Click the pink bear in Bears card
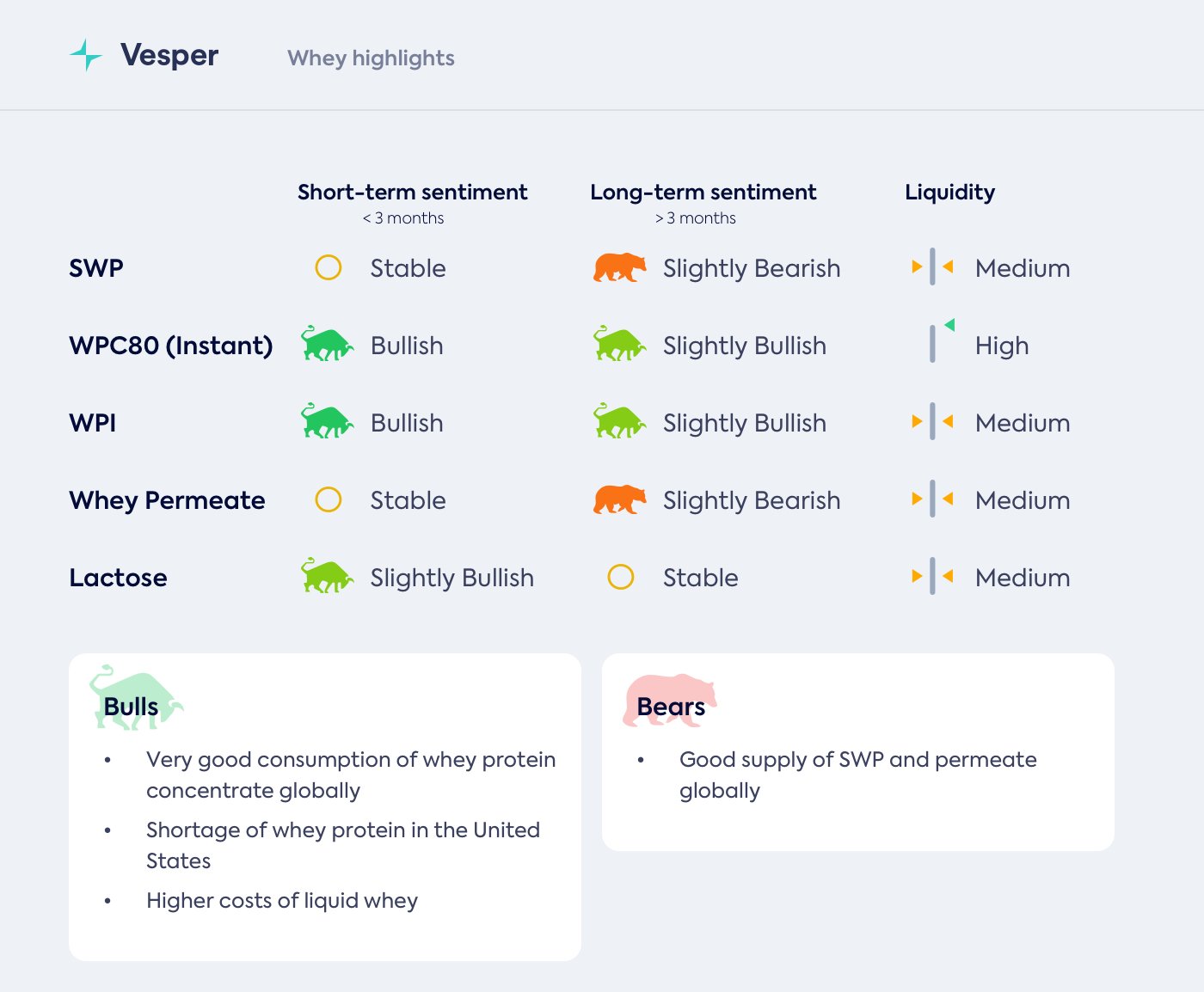Image resolution: width=1204 pixels, height=992 pixels. coord(669,700)
